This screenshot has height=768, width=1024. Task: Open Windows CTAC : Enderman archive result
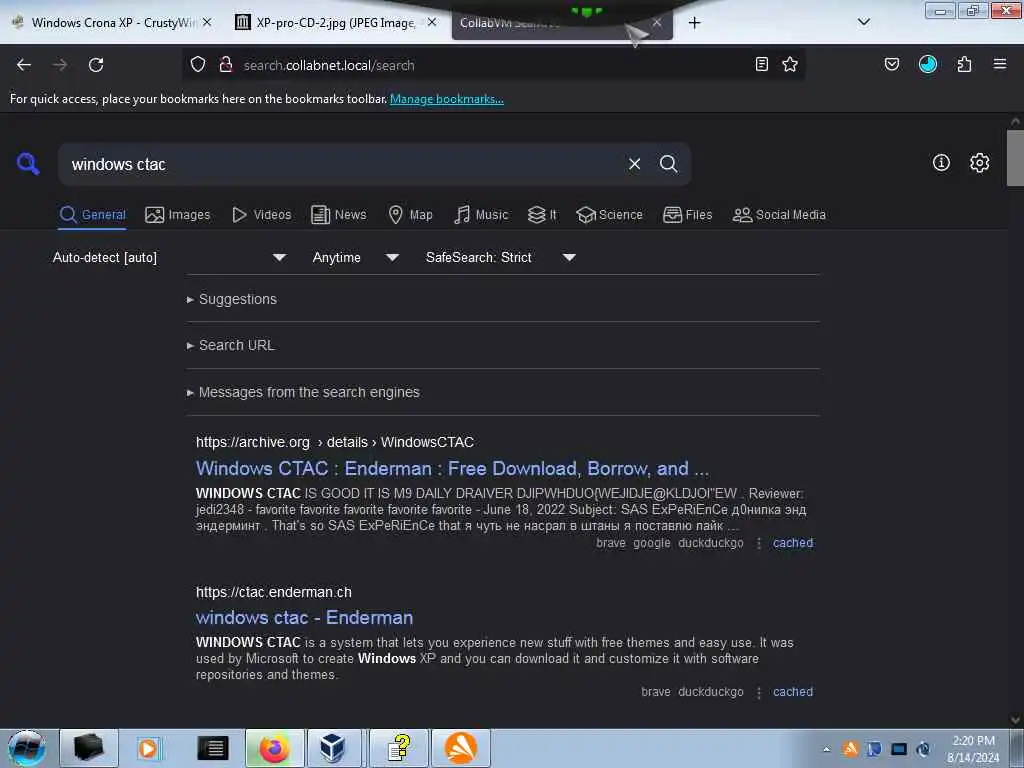452,468
